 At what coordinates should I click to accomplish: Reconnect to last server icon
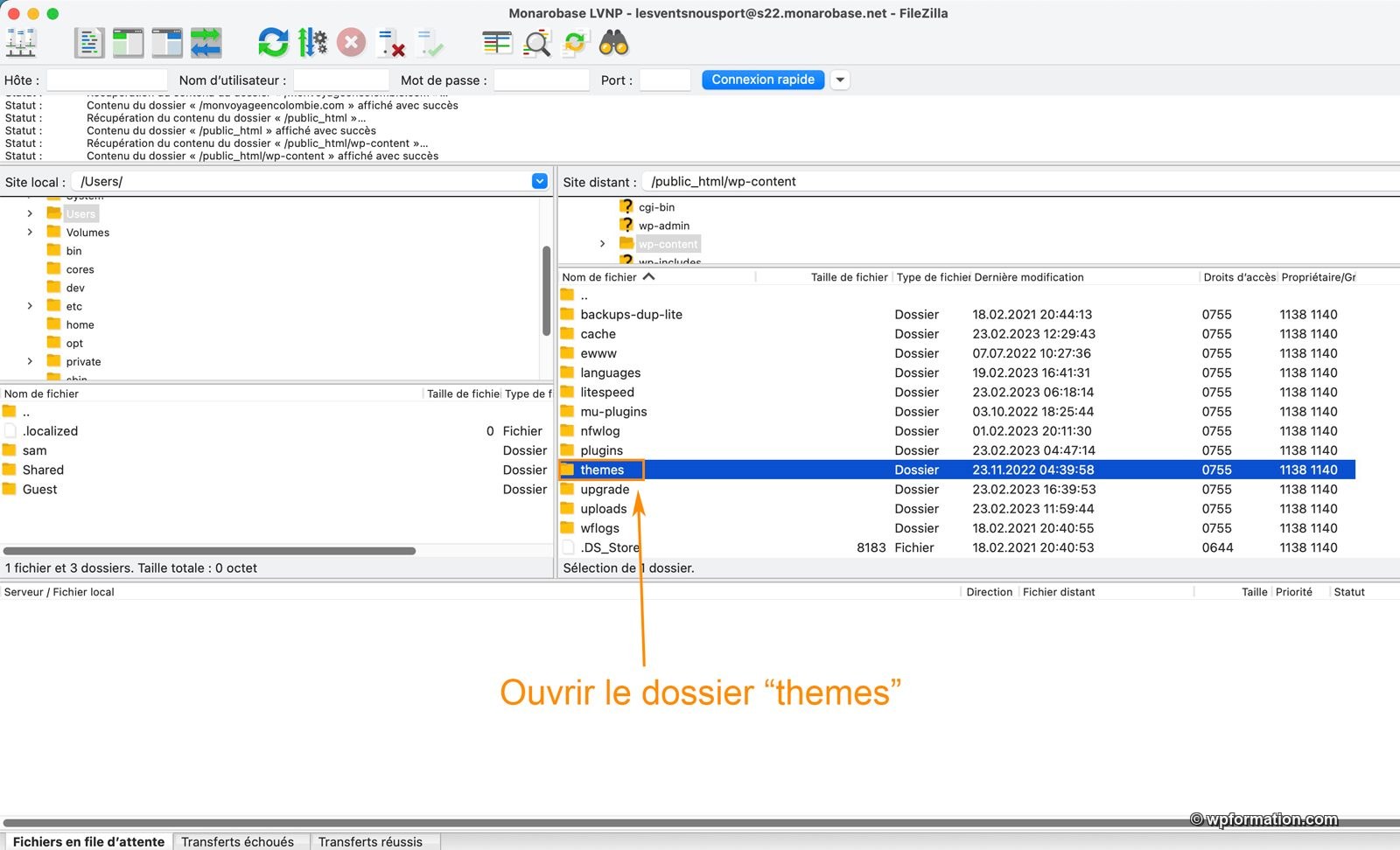430,42
